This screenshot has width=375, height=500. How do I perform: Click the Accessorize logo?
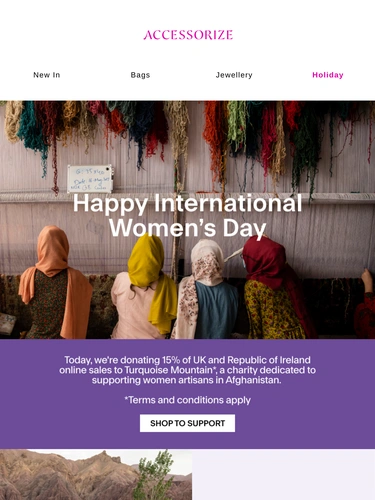(188, 35)
